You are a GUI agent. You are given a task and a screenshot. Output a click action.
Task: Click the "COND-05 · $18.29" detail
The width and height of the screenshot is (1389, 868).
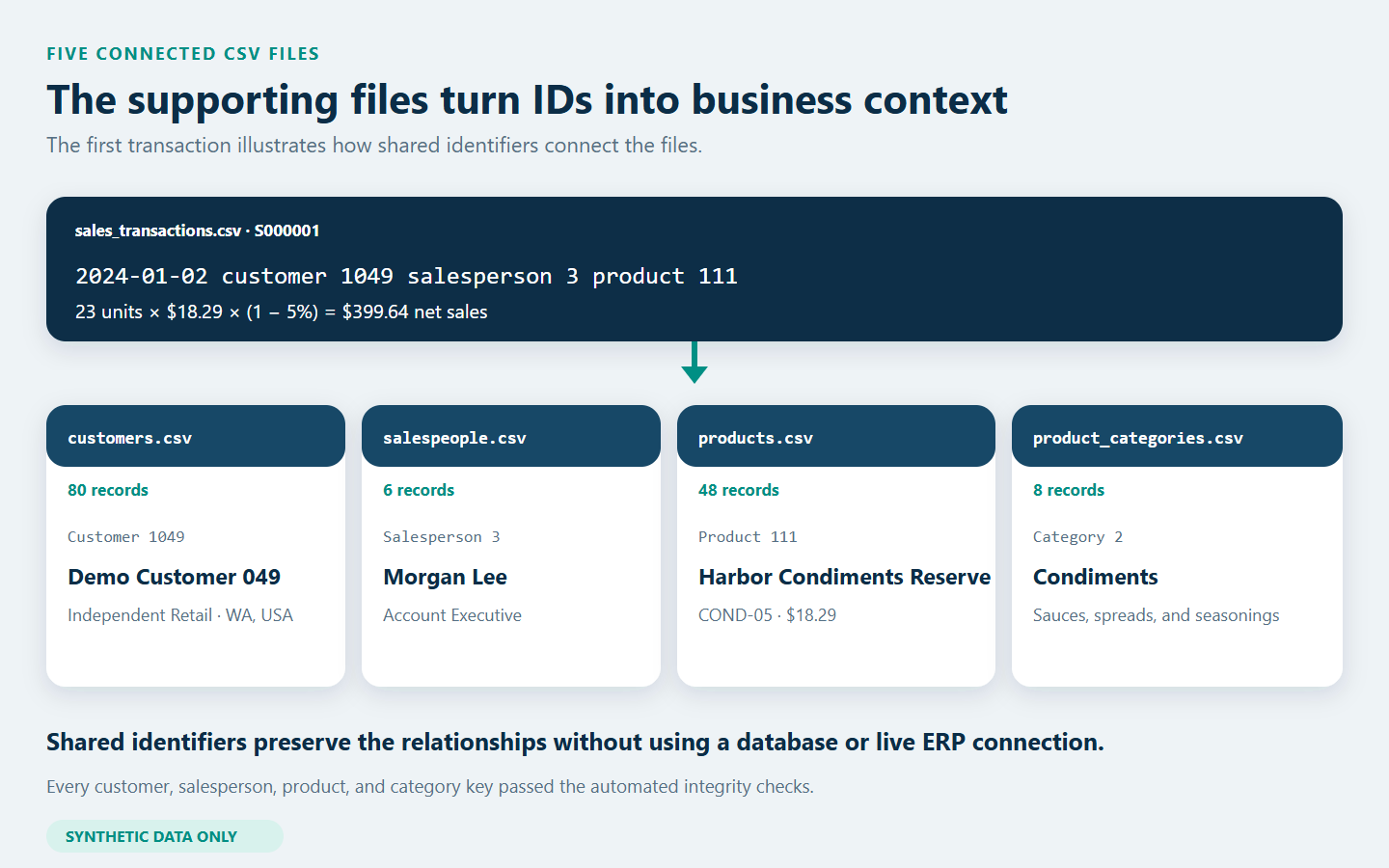click(x=768, y=615)
